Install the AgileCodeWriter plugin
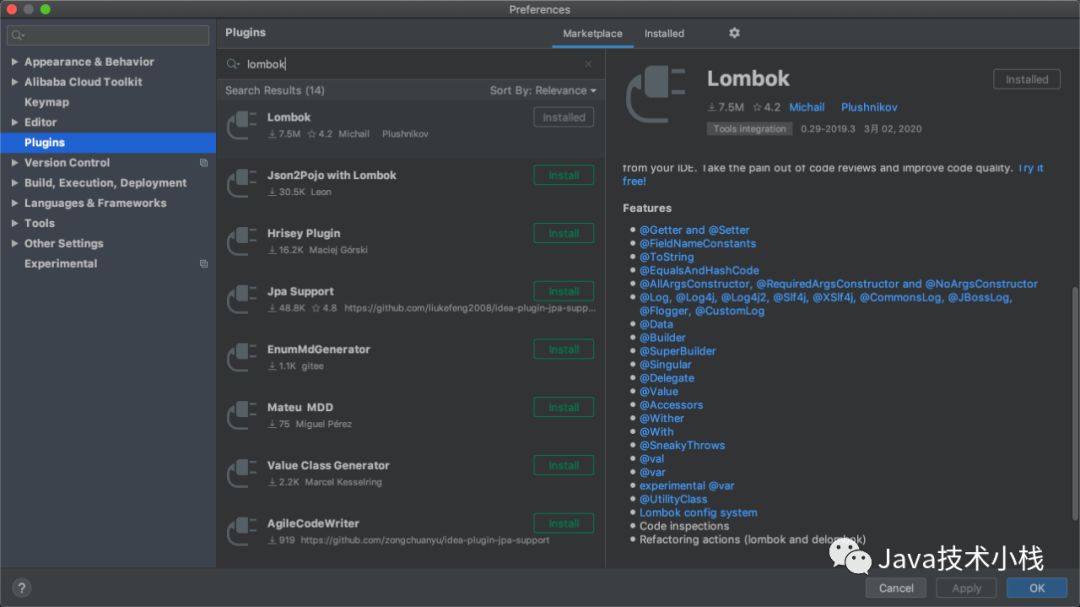The image size is (1080, 607). tap(563, 523)
